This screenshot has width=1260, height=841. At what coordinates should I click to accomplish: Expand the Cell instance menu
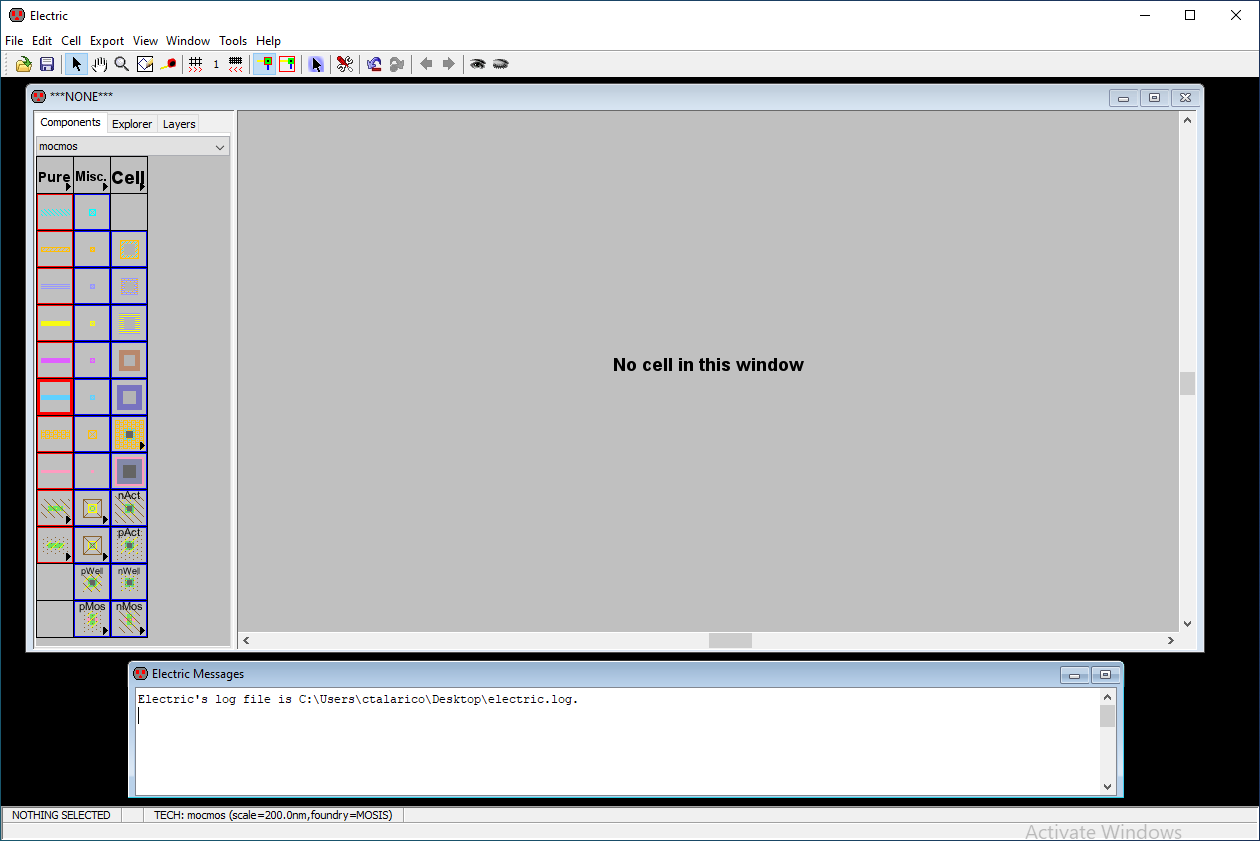click(129, 176)
